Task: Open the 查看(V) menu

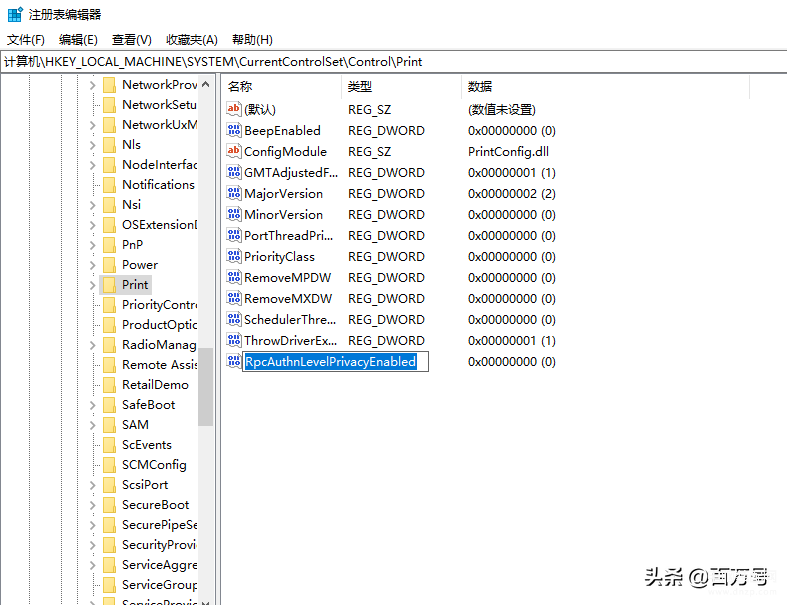Action: 132,40
